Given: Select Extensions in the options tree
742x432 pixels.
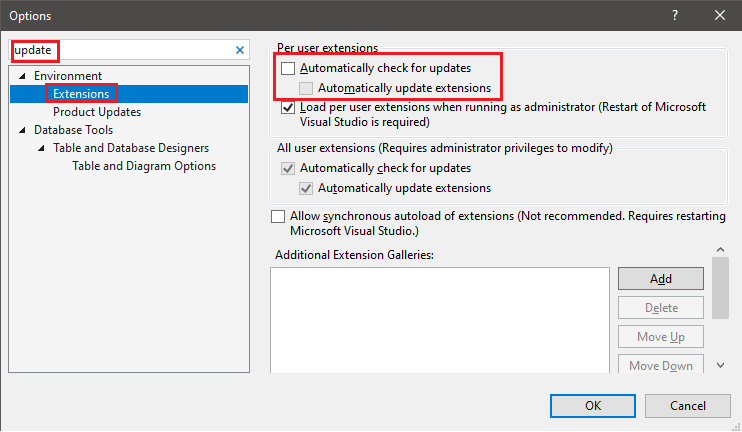Looking at the screenshot, I should (x=81, y=94).
